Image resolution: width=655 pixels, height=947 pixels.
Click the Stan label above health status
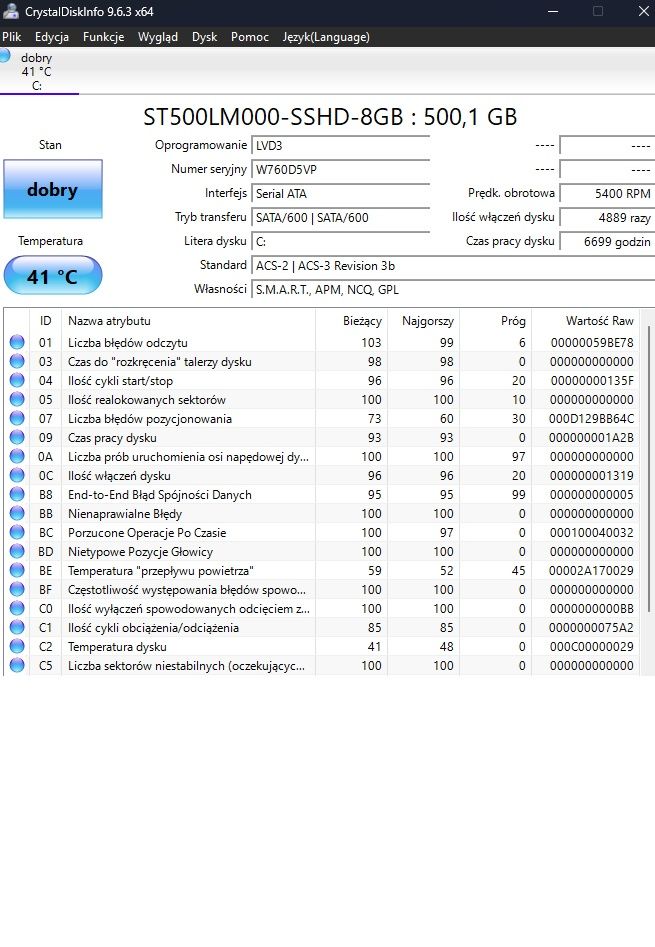50,145
